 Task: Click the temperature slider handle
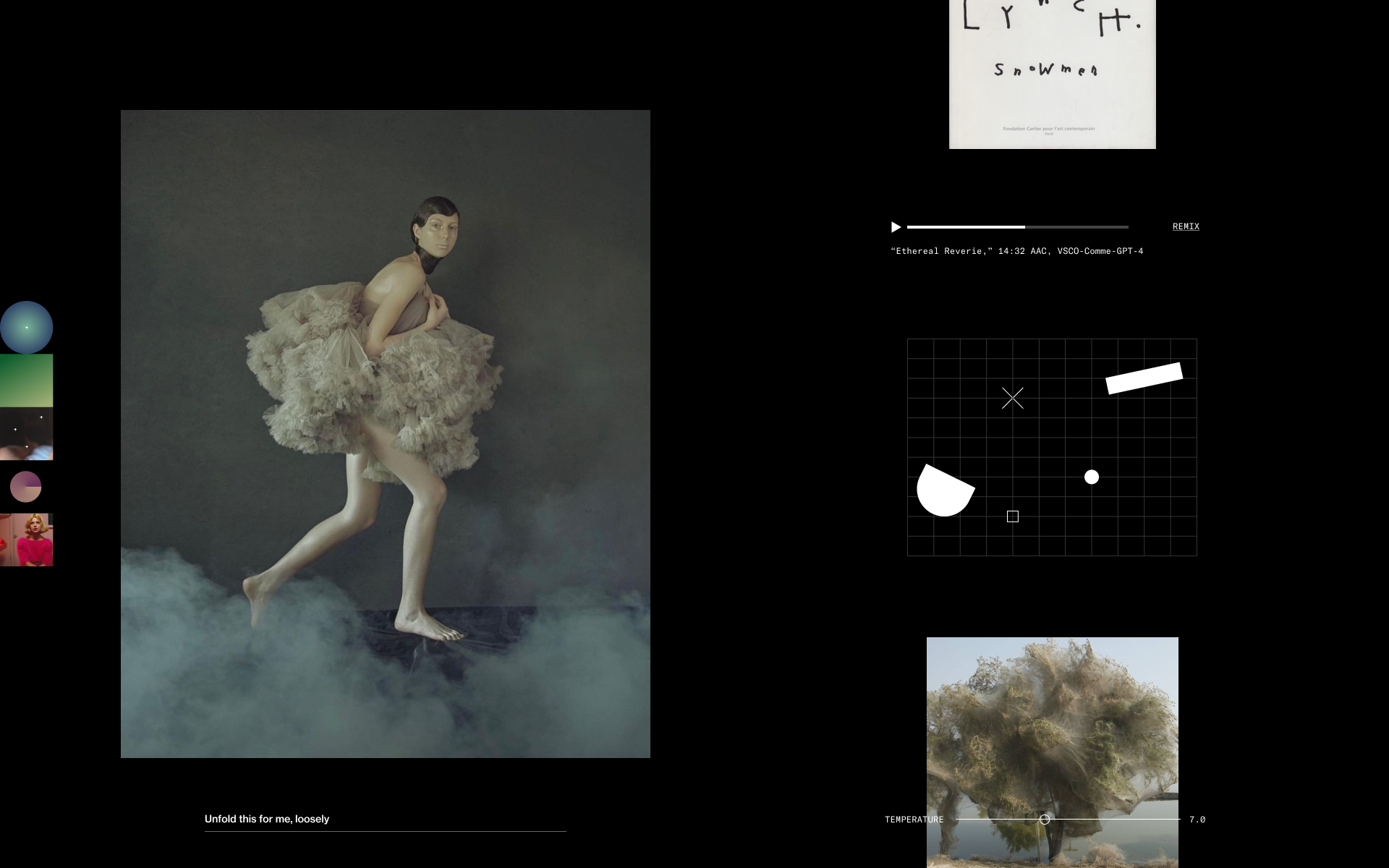(1044, 820)
